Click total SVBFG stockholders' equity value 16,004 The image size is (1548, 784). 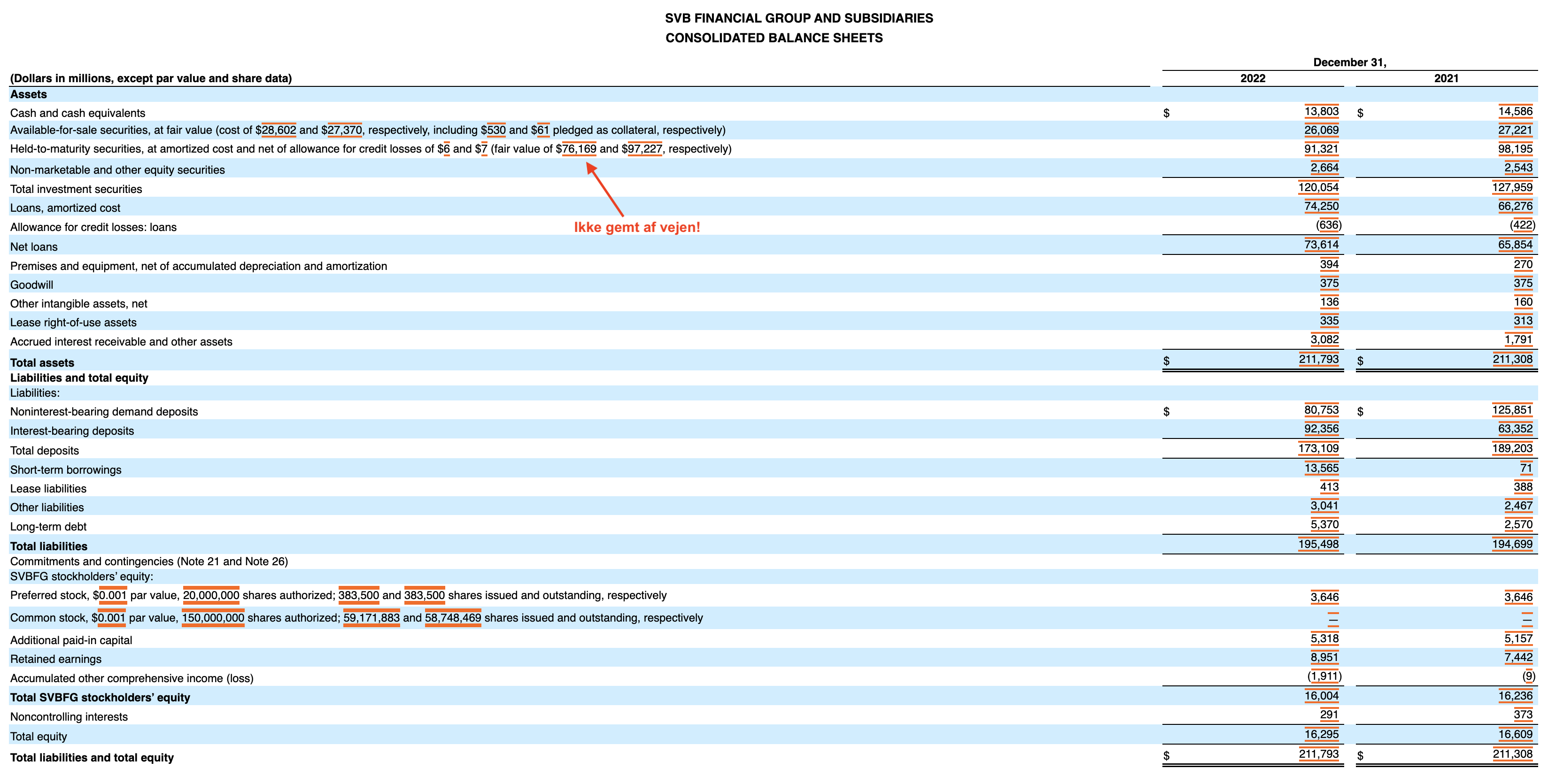[x=1322, y=696]
